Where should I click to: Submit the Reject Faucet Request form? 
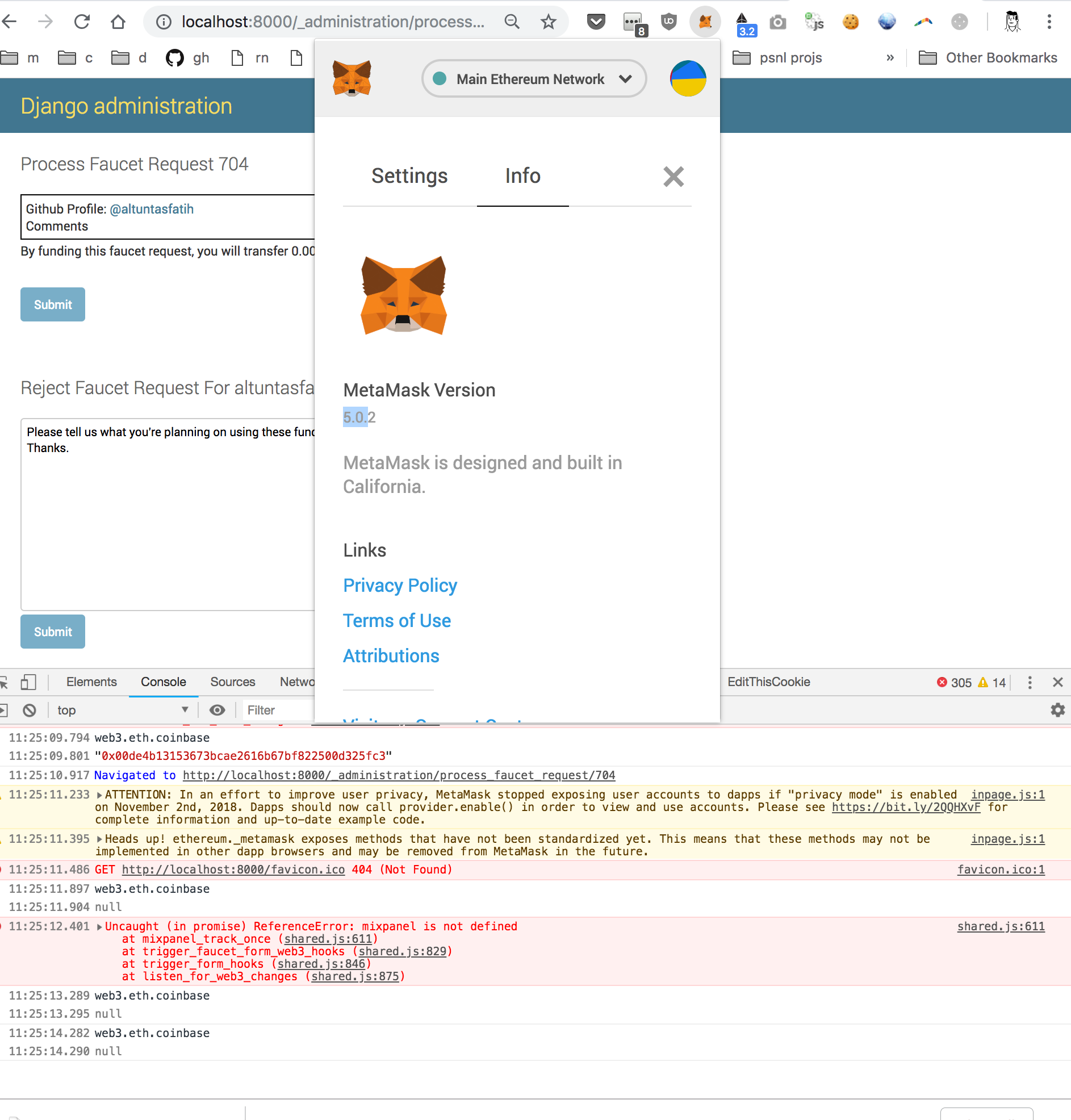tap(52, 632)
